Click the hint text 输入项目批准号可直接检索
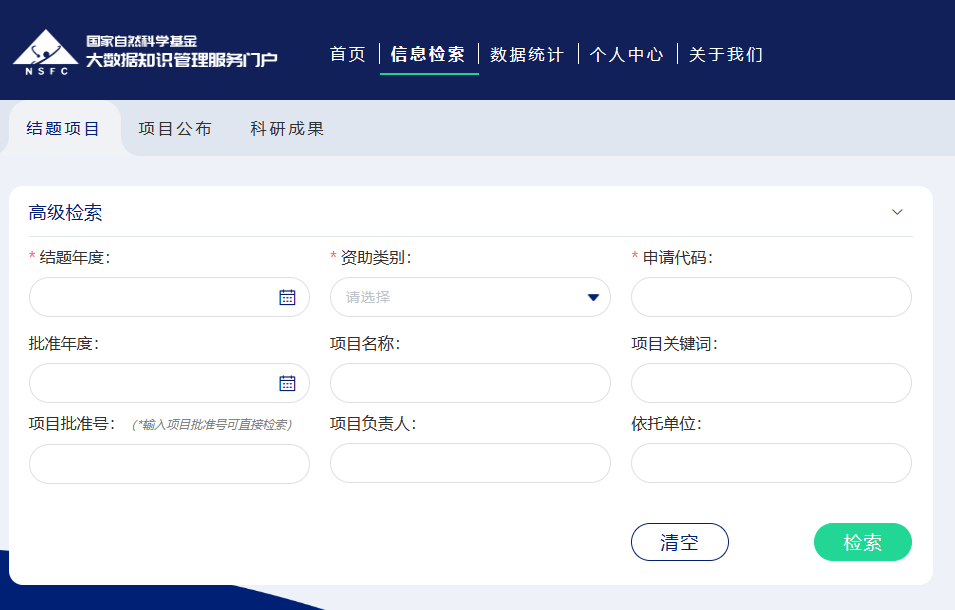Screen dimensions: 955x610 (212, 424)
